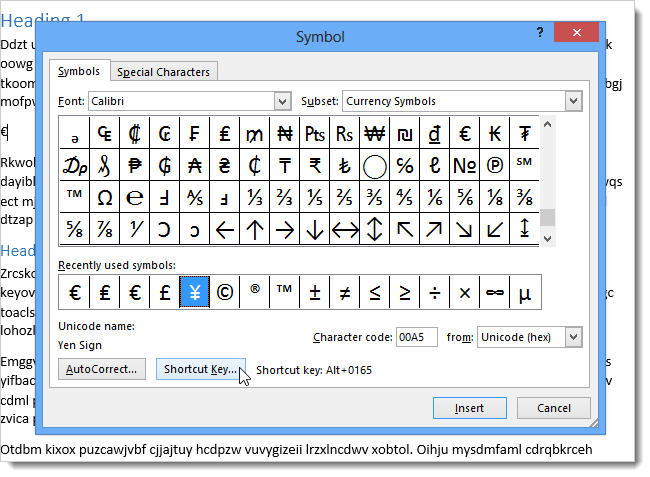Pick the French Franc sign symbol
The width and height of the screenshot is (650, 477).
click(194, 133)
